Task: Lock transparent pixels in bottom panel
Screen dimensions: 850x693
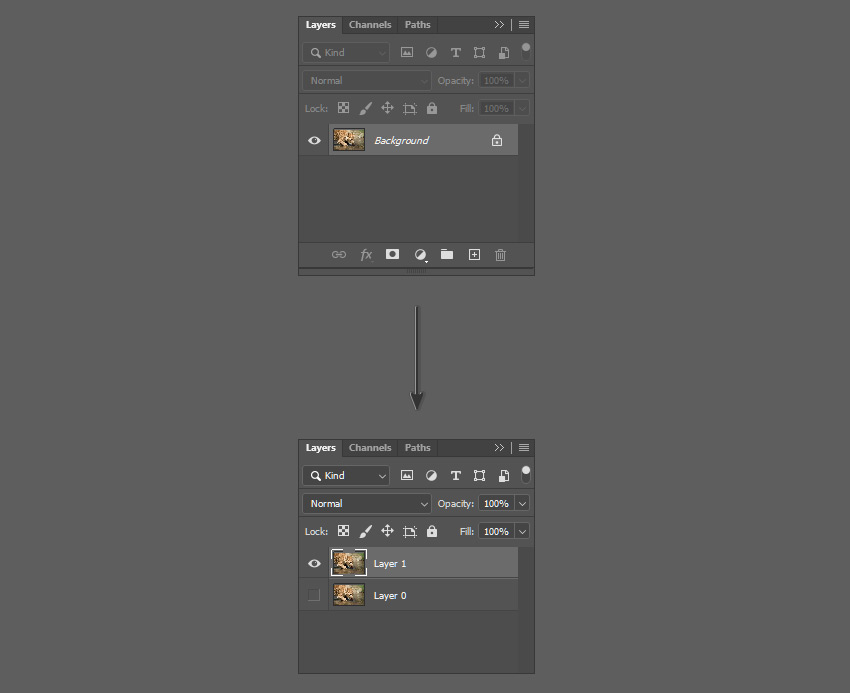Action: (x=343, y=531)
